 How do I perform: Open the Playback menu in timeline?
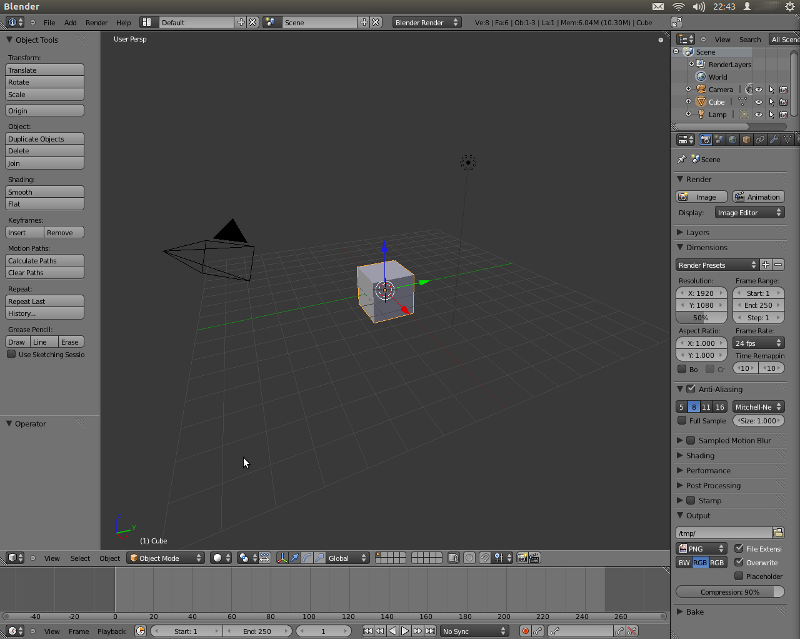(x=111, y=631)
